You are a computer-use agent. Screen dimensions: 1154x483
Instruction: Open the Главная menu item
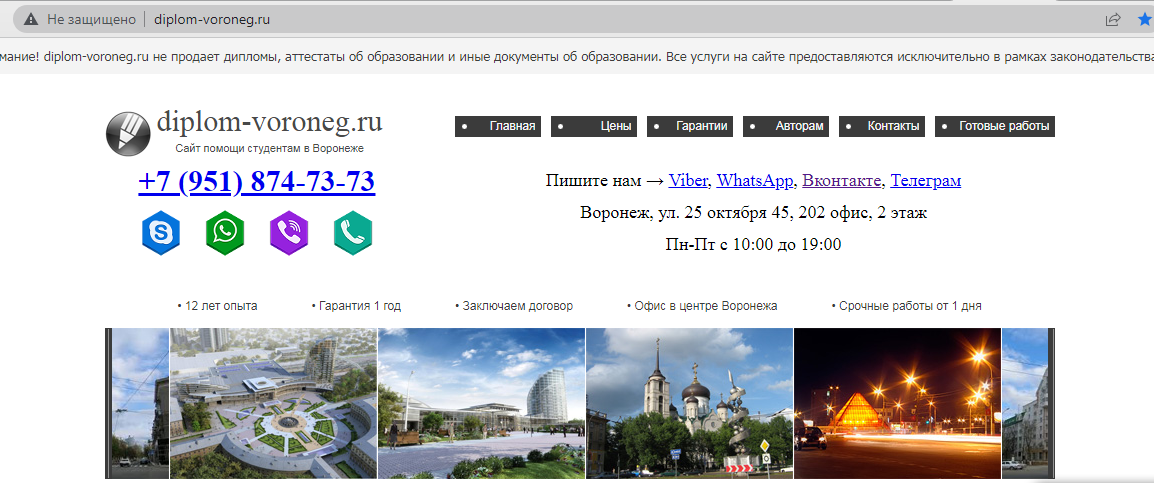(498, 126)
